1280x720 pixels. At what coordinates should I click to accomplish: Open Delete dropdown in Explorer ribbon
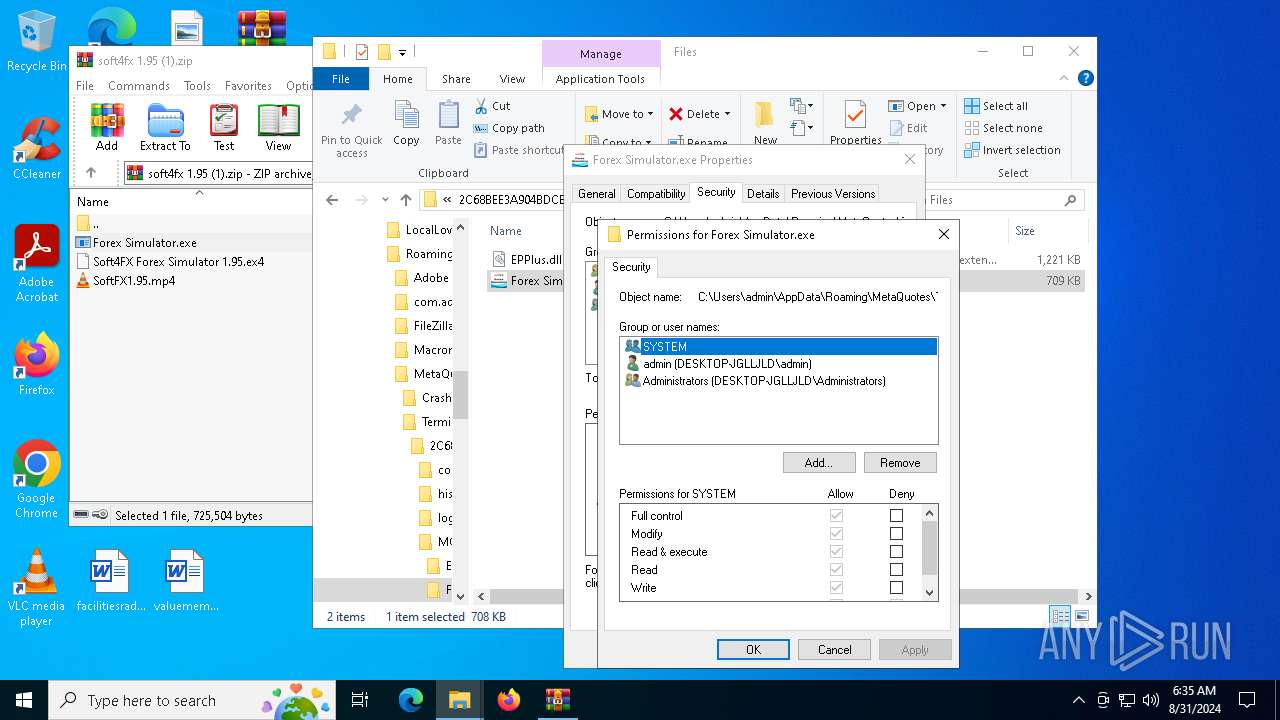click(700, 114)
